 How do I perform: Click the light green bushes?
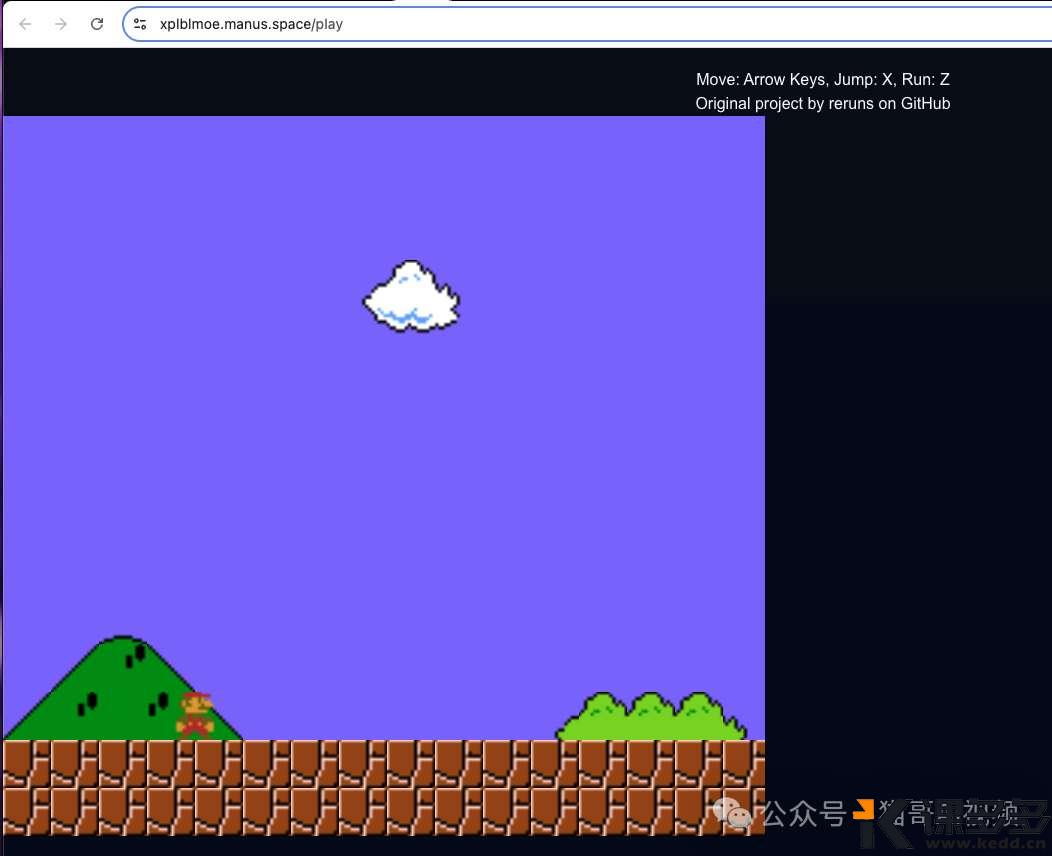[651, 716]
